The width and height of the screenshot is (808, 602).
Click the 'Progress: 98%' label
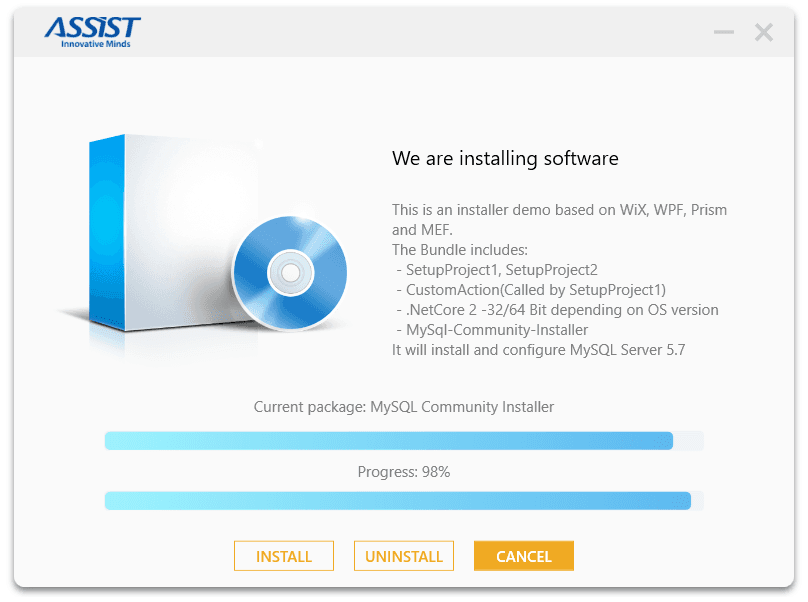[404, 472]
